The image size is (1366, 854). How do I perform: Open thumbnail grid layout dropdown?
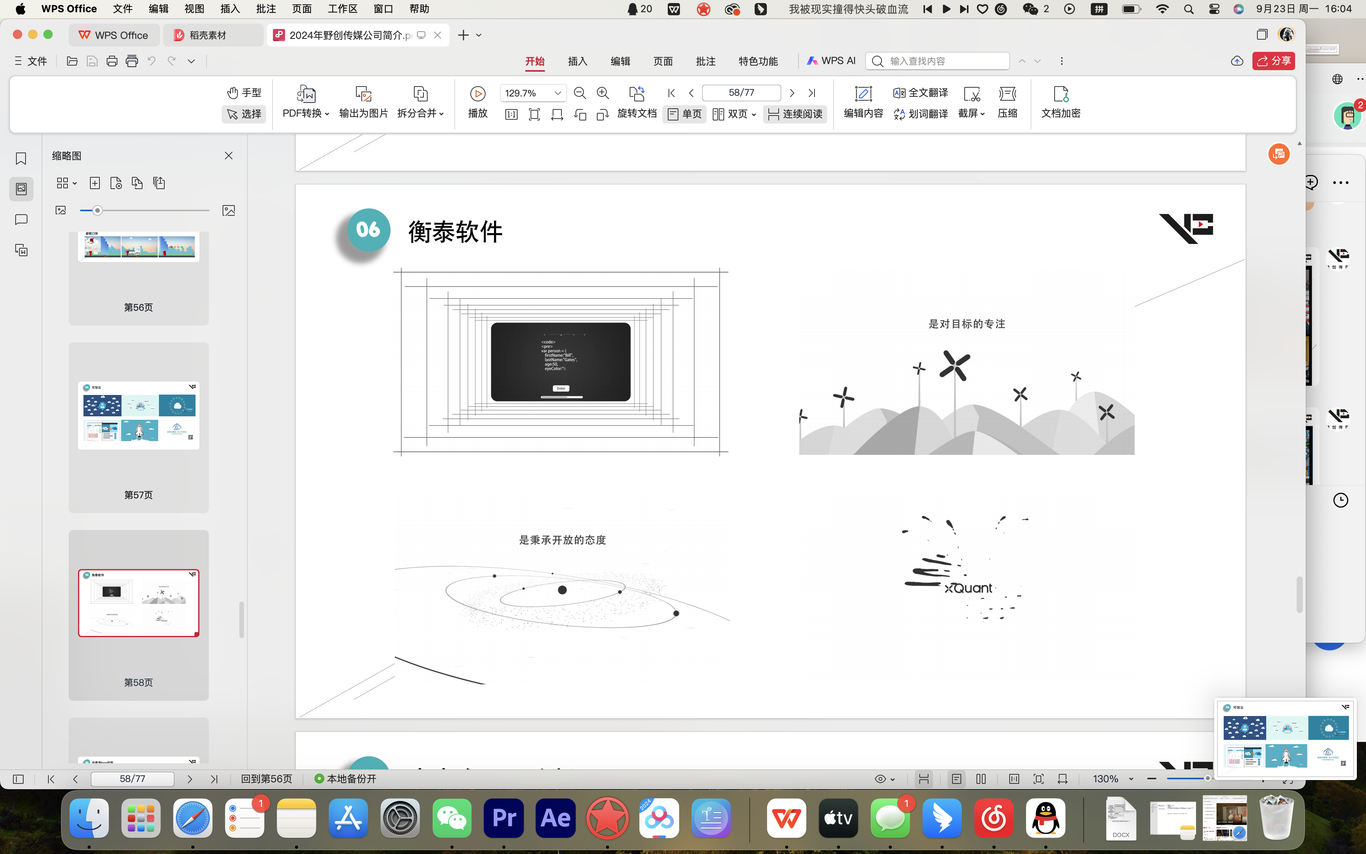(x=66, y=183)
